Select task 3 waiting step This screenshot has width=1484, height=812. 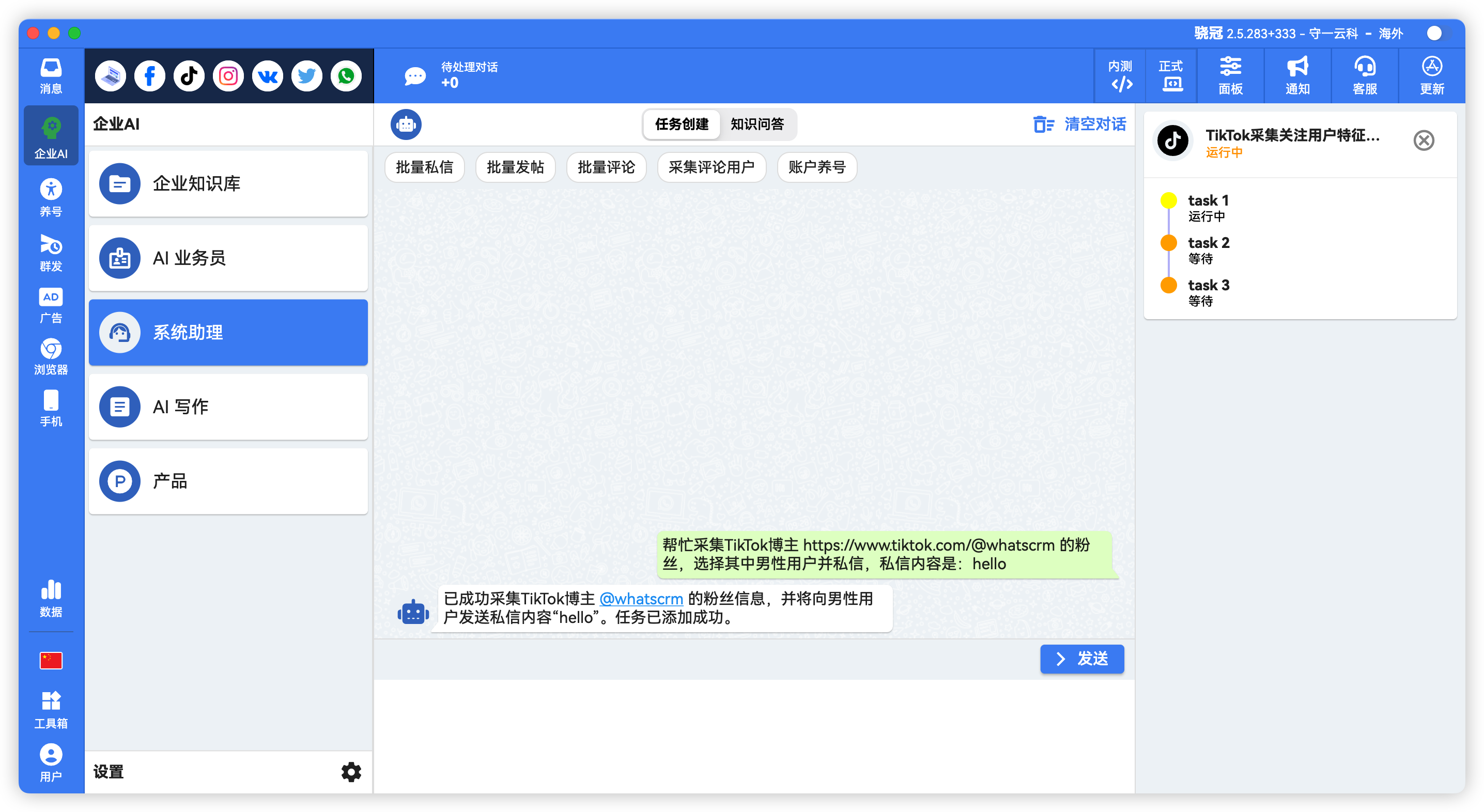(x=1208, y=292)
